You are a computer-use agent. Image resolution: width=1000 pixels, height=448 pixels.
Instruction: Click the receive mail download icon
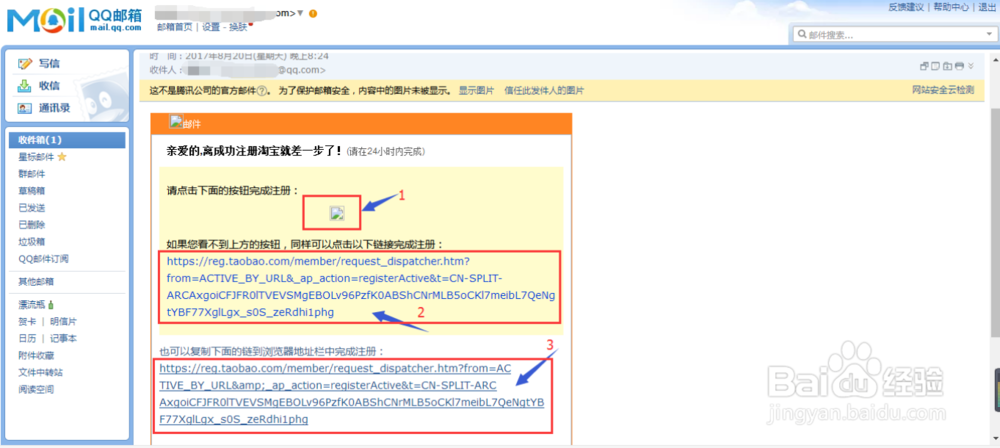coord(25,86)
